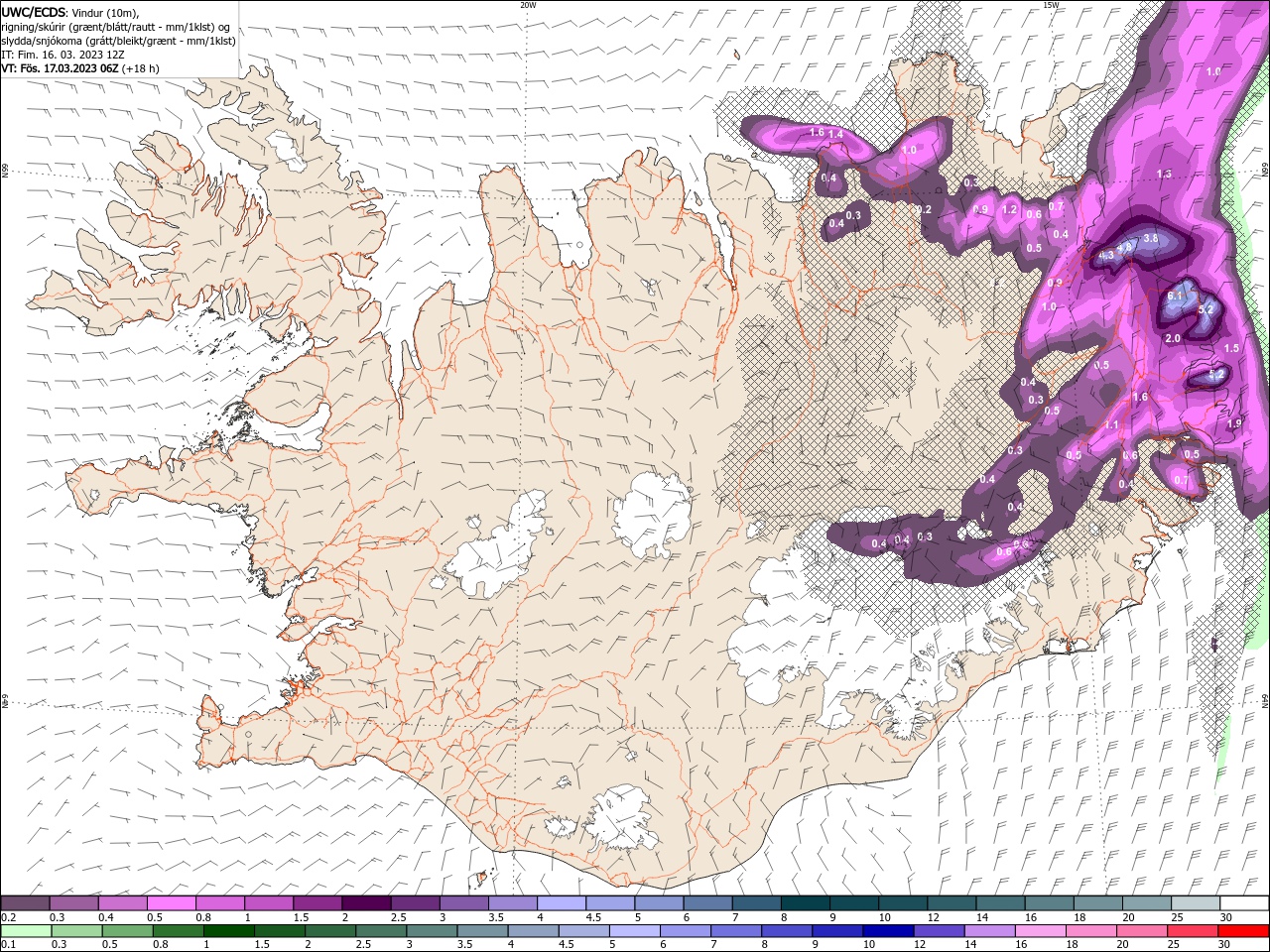
Task: Click the '25' label in bottom legend row
Action: pyautogui.click(x=1174, y=945)
